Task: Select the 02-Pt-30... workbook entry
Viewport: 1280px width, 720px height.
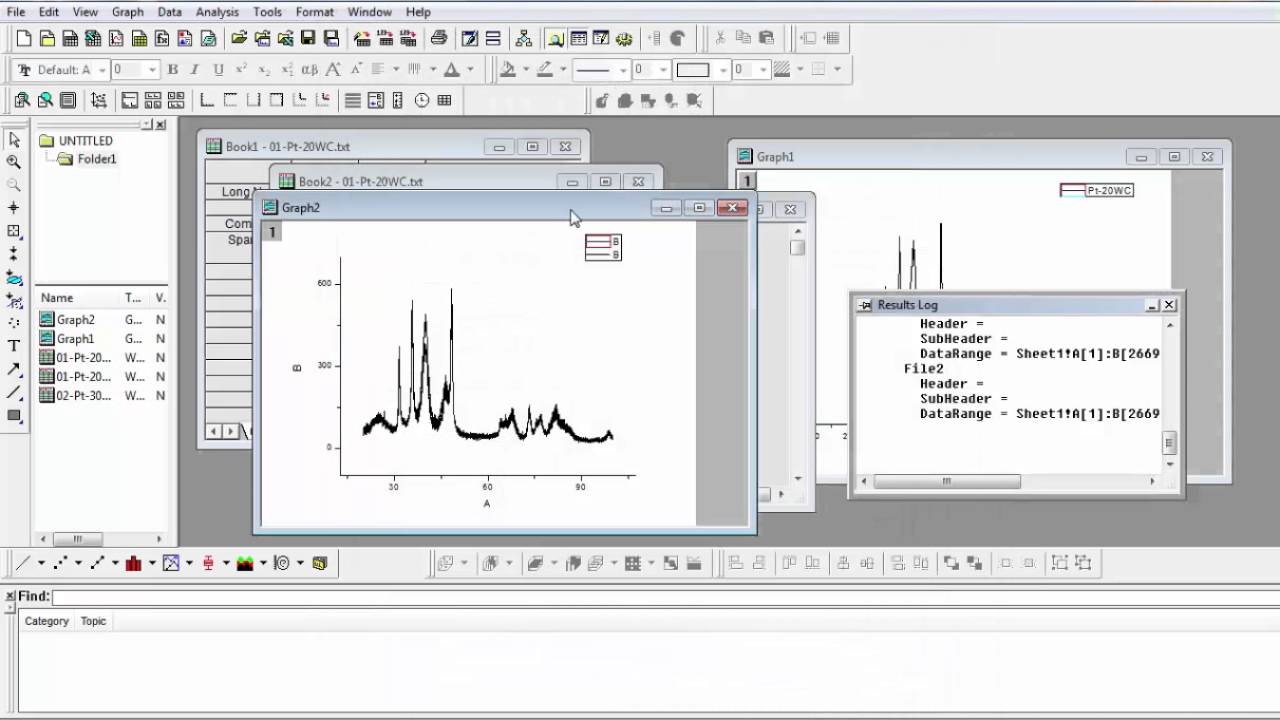Action: click(x=83, y=396)
